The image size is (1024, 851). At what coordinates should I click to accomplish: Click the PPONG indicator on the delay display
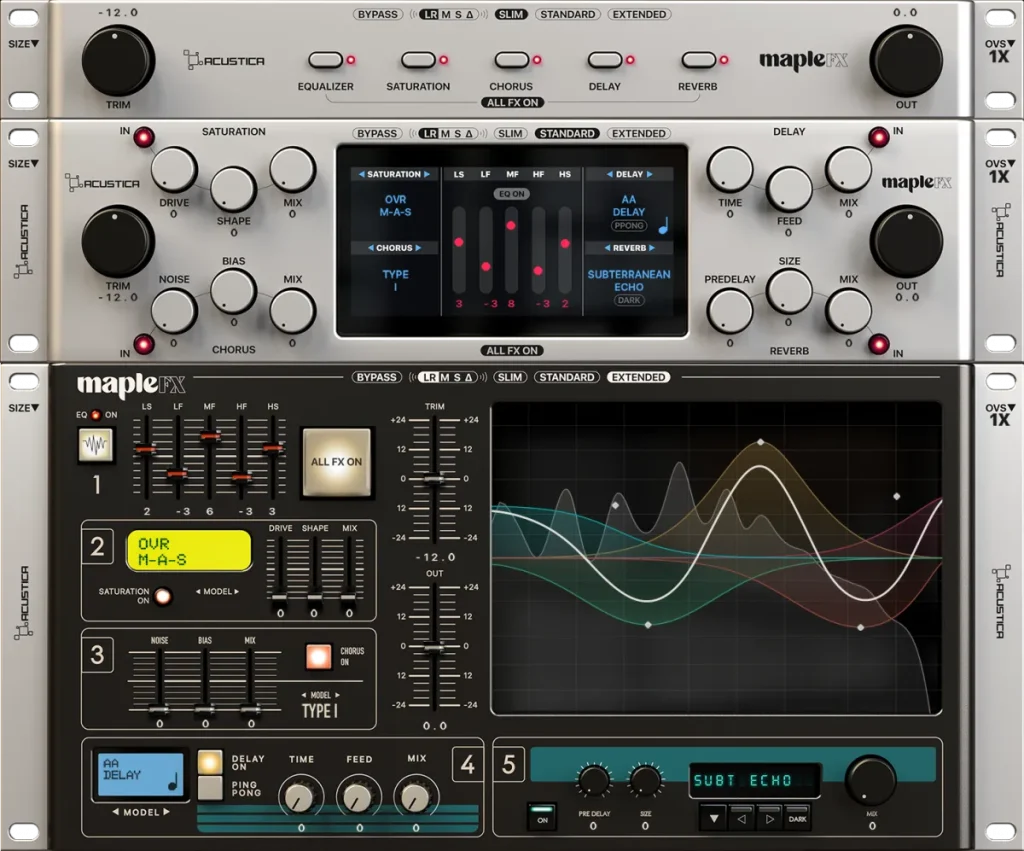(628, 226)
